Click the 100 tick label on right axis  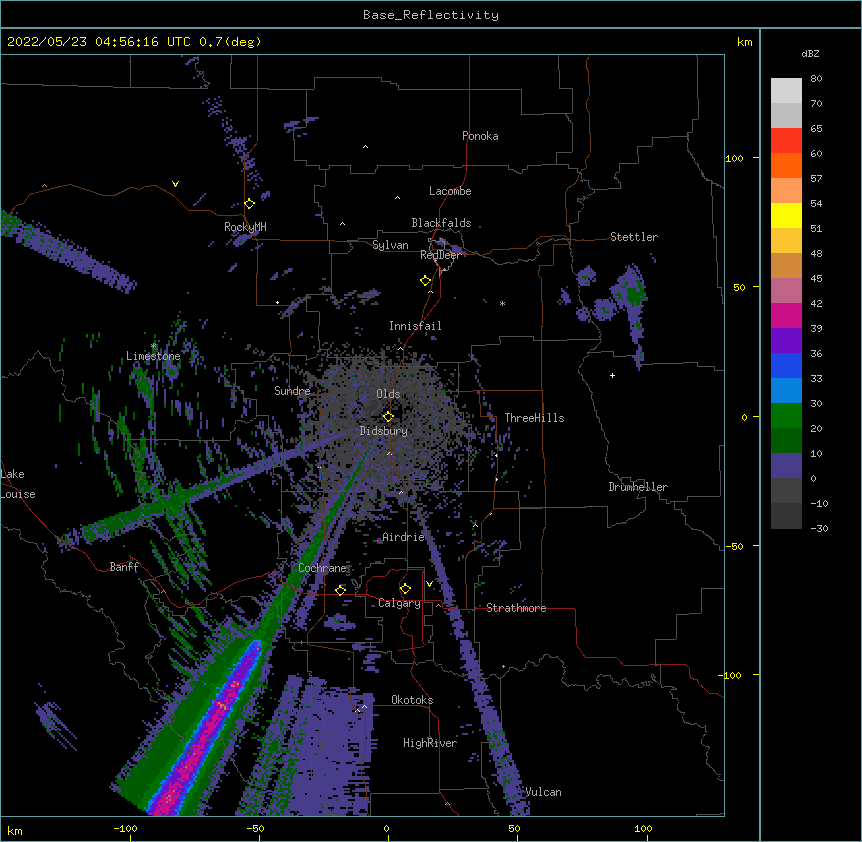[734, 158]
